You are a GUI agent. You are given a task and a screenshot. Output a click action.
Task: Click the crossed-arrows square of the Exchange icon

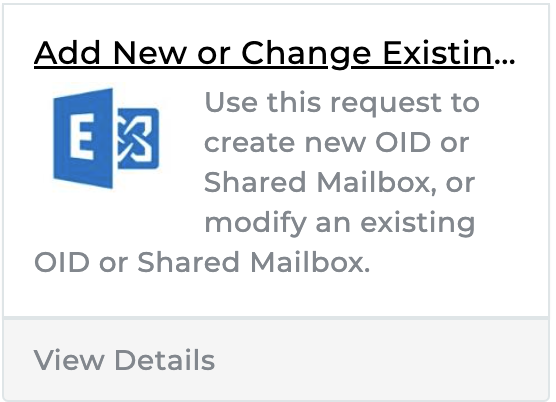tap(138, 138)
